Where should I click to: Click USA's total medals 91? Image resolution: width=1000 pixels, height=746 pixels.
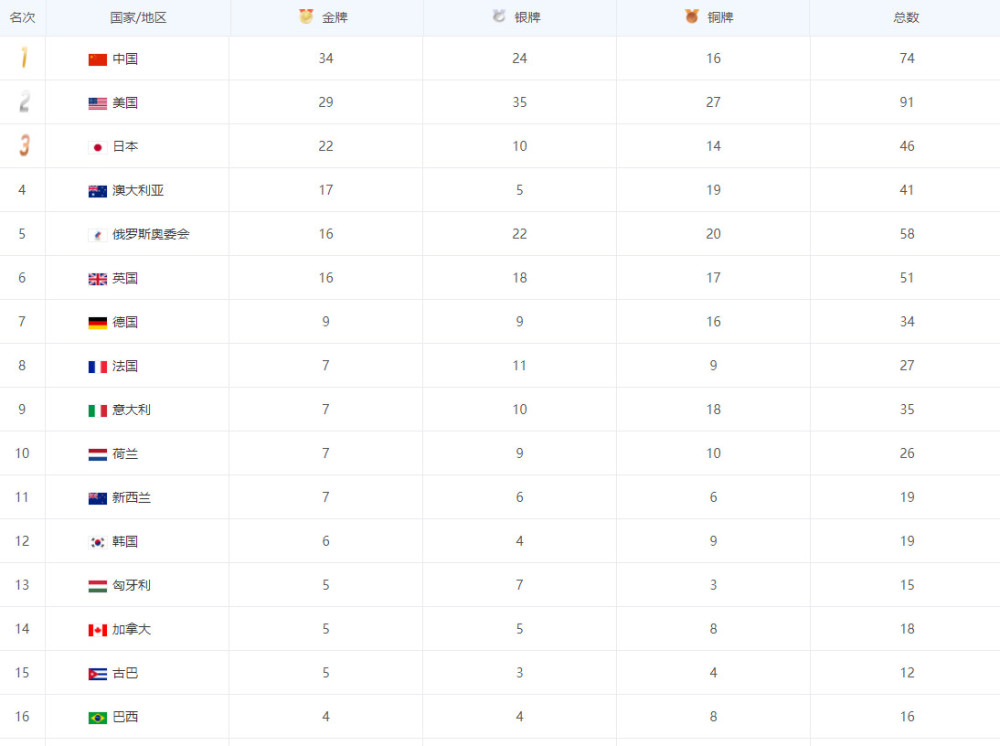[907, 102]
